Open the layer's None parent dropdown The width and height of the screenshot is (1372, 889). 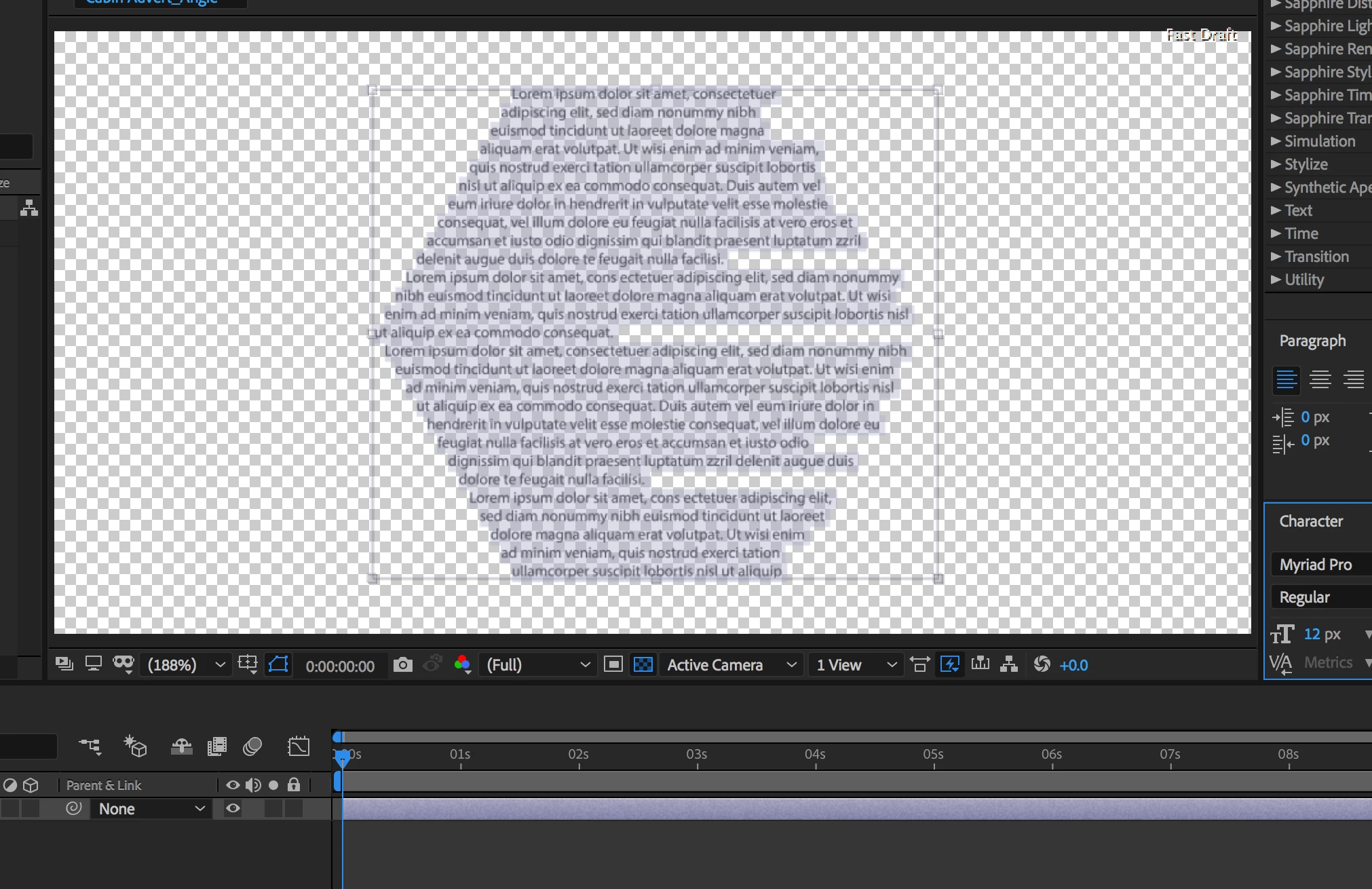151,809
